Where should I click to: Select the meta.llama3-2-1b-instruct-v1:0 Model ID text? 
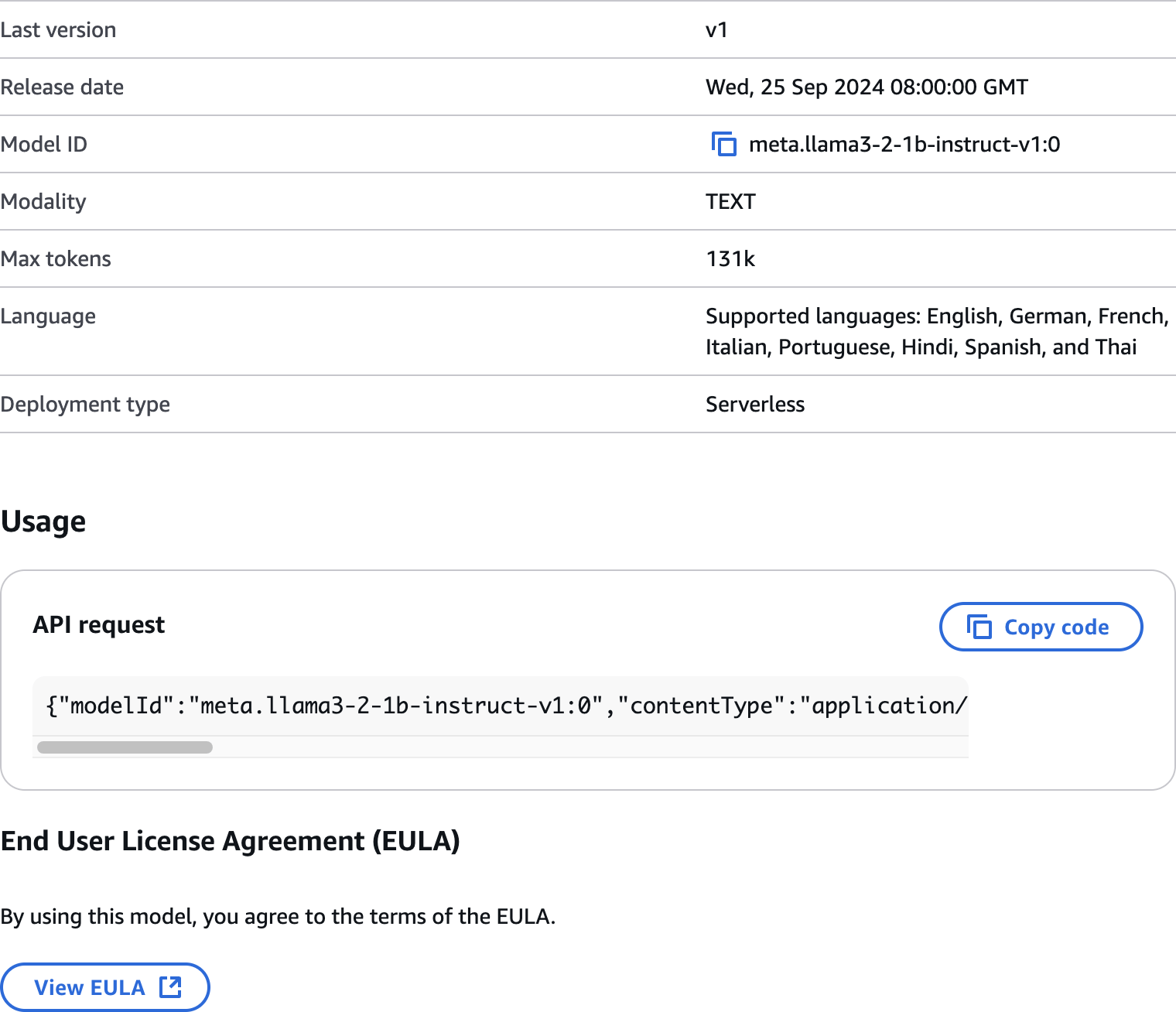904,145
